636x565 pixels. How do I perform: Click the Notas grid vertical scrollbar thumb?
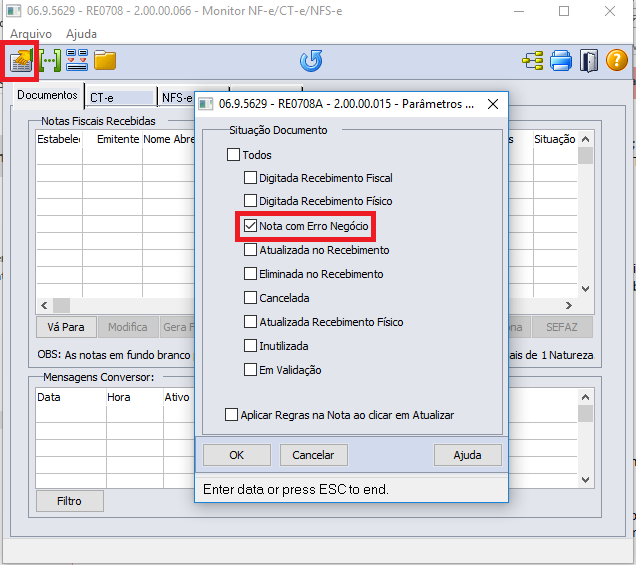[585, 156]
